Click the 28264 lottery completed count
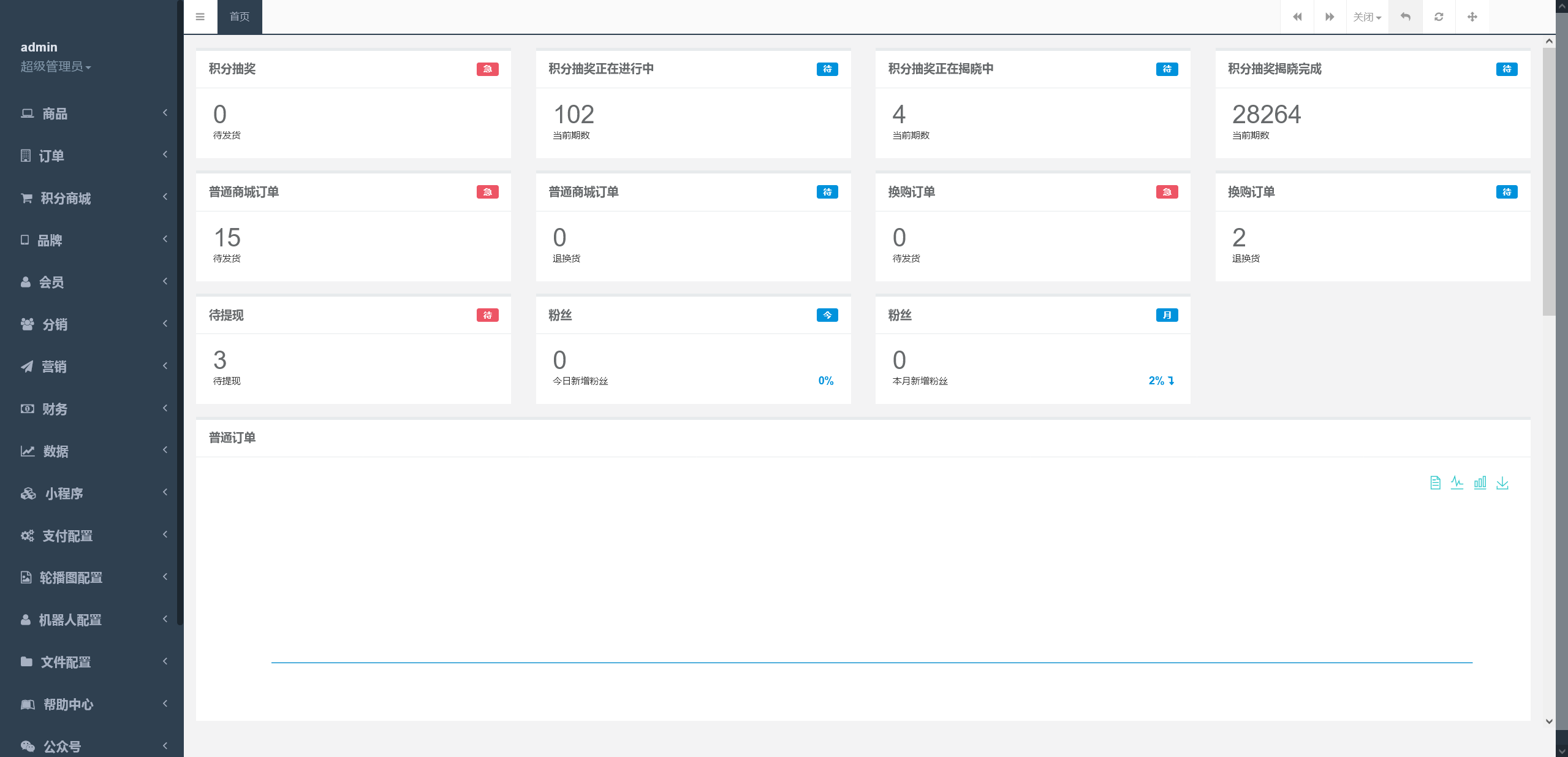This screenshot has height=757, width=1568. (x=1266, y=115)
